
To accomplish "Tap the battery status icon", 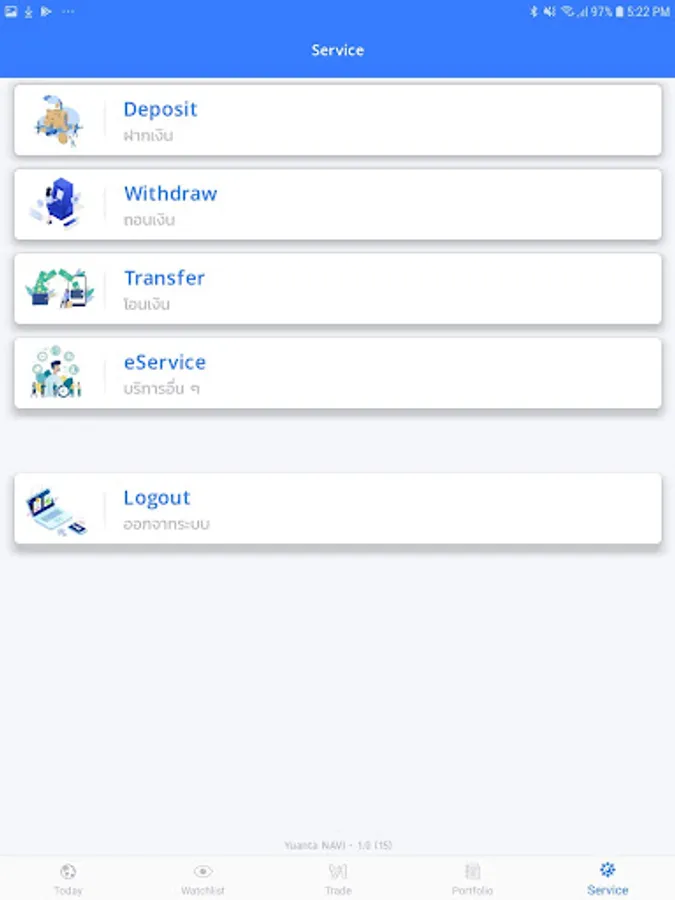I will 619,11.
